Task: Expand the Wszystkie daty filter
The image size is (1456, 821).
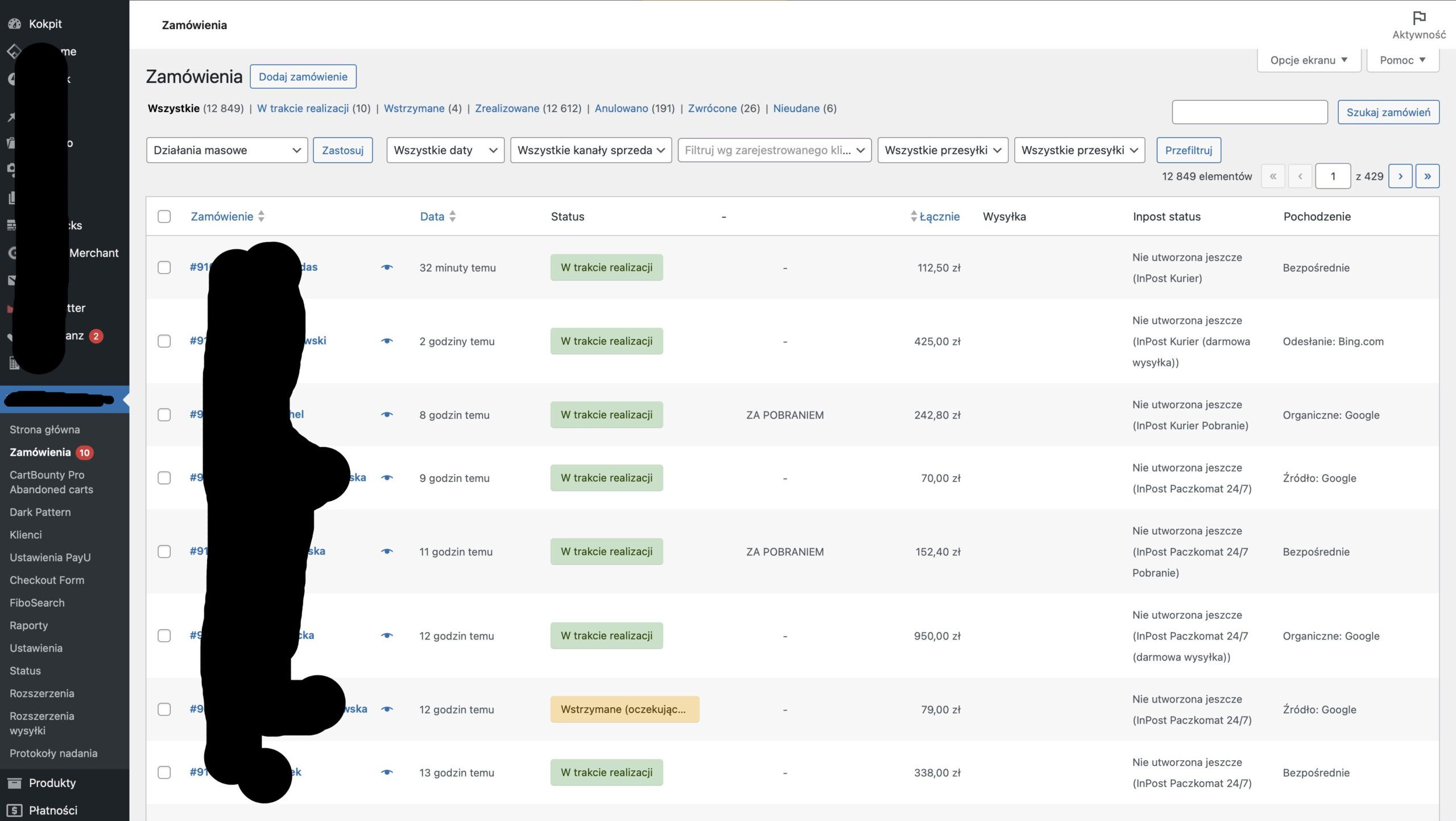Action: (x=445, y=150)
